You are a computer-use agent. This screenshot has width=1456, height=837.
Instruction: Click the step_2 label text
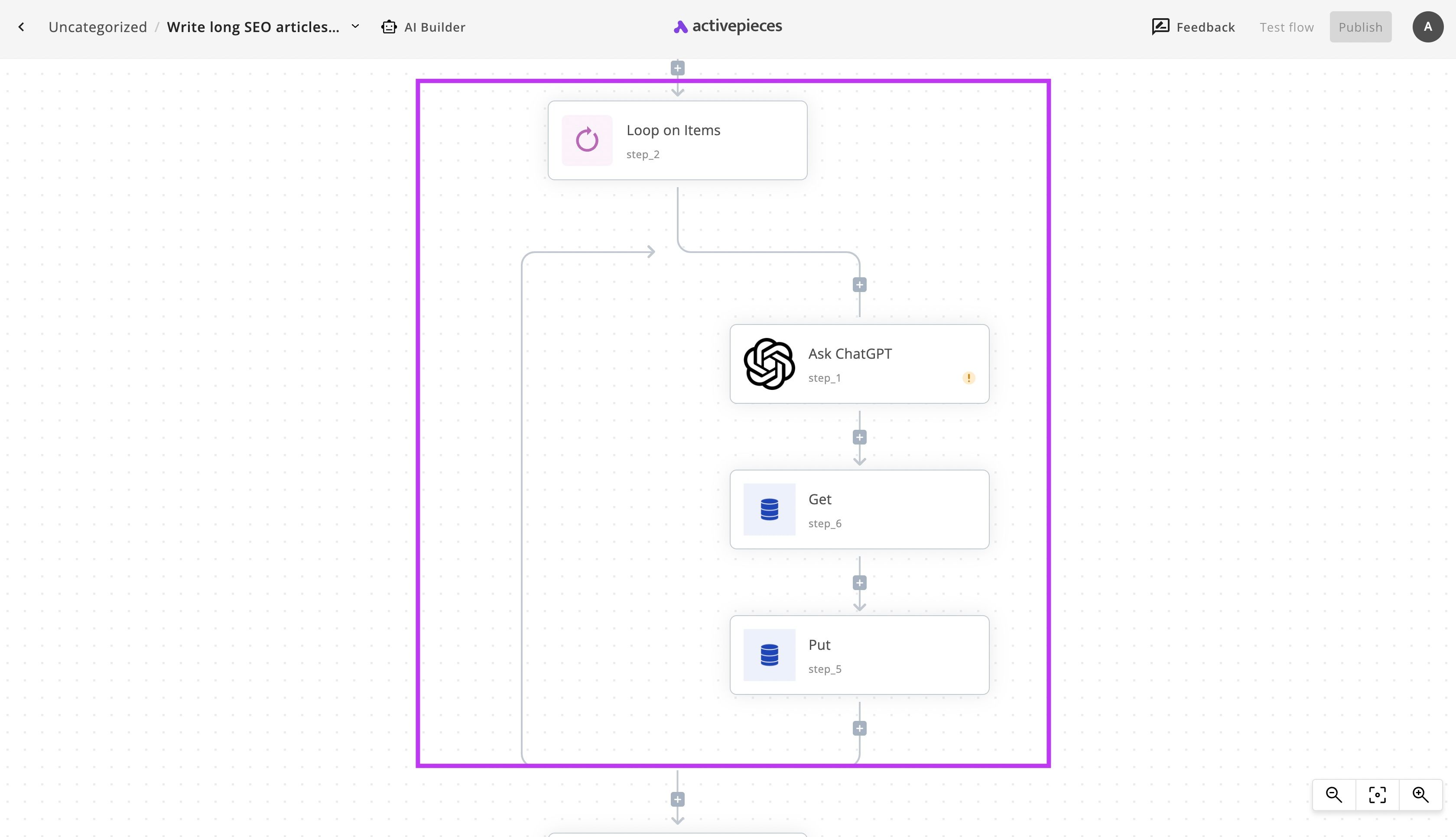point(643,155)
